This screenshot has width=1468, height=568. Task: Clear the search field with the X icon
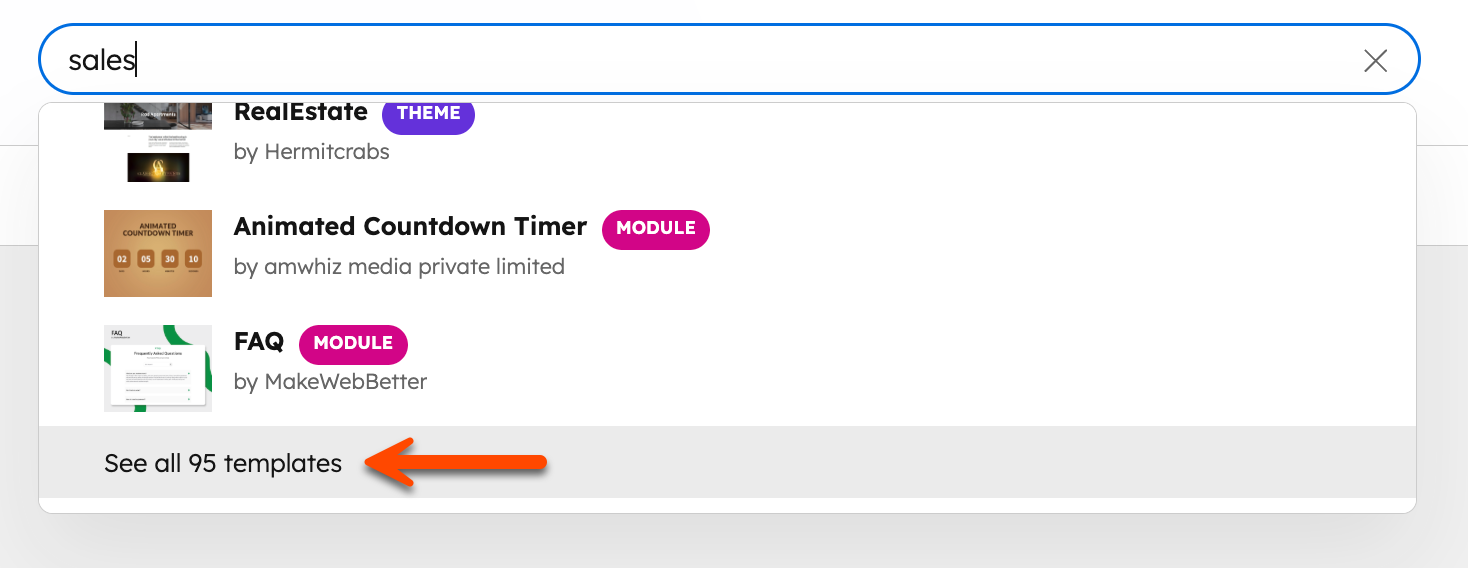pyautogui.click(x=1375, y=61)
